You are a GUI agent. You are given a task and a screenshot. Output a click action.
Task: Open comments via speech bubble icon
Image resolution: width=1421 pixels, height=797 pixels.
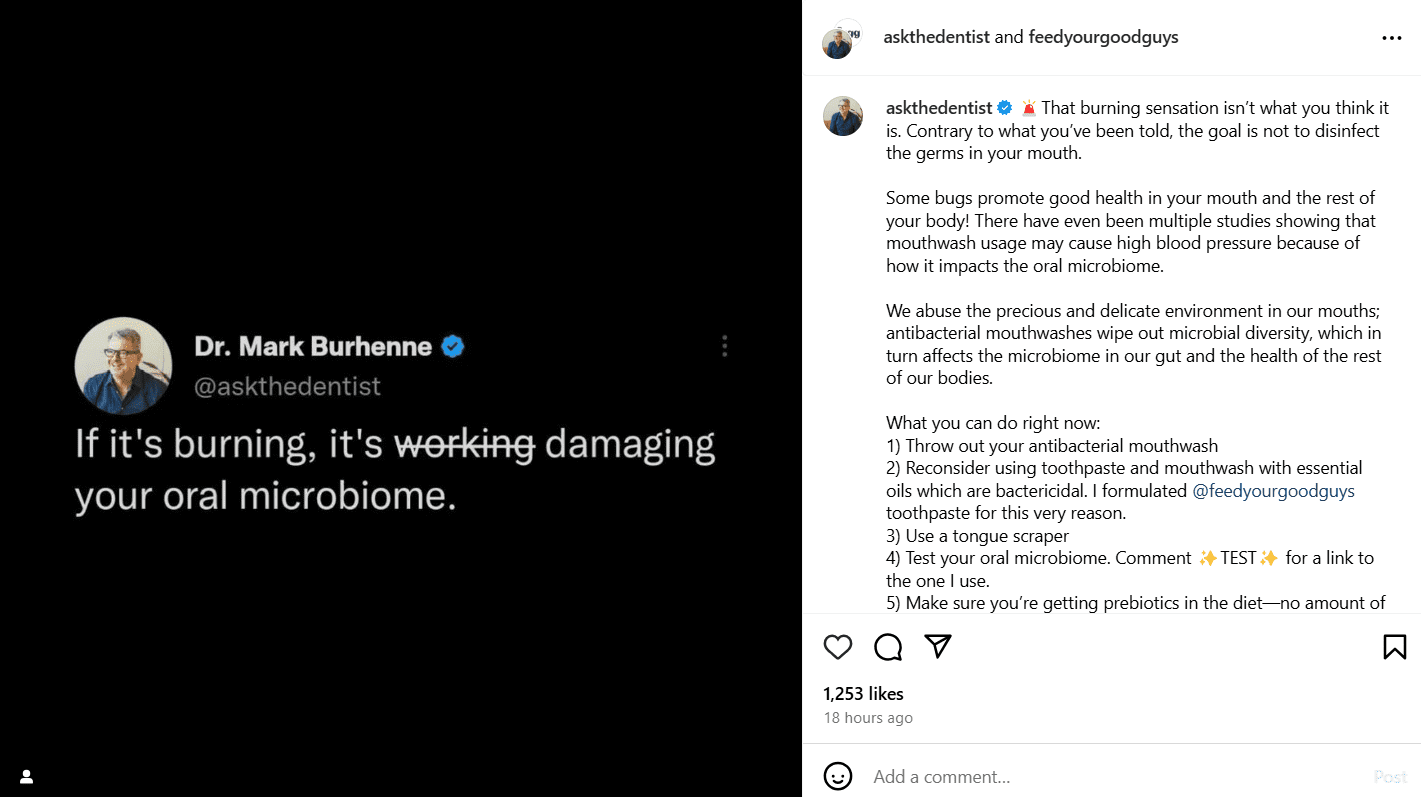[x=888, y=647]
